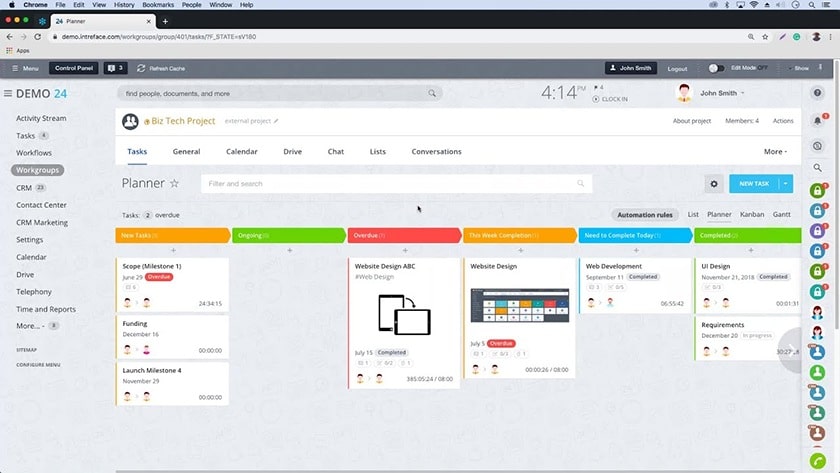The image size is (840, 473).
Task: Open project Actions link
Action: pos(783,121)
